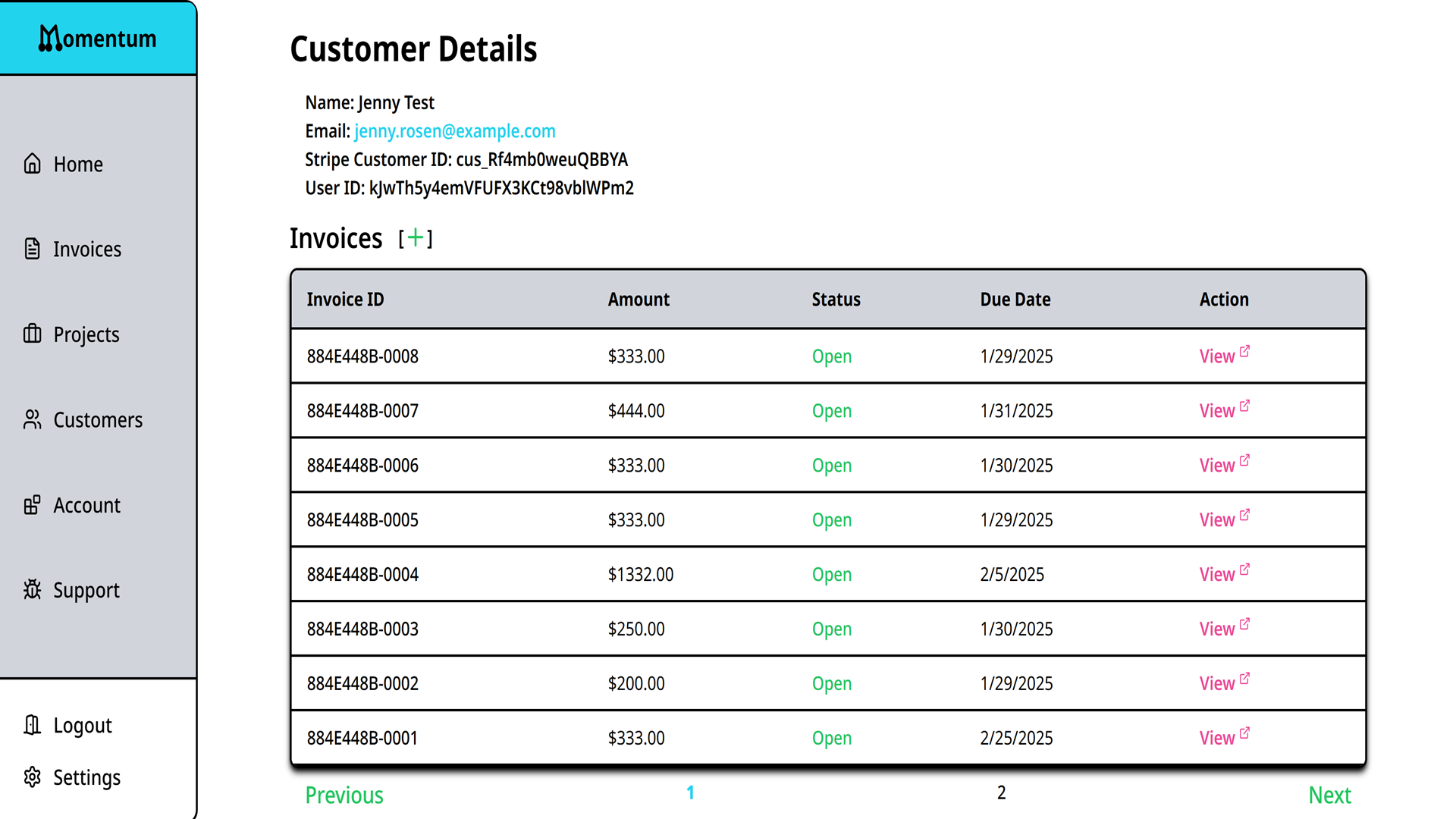Click the Support bug icon
Screen dimensions: 1456x819
point(32,589)
